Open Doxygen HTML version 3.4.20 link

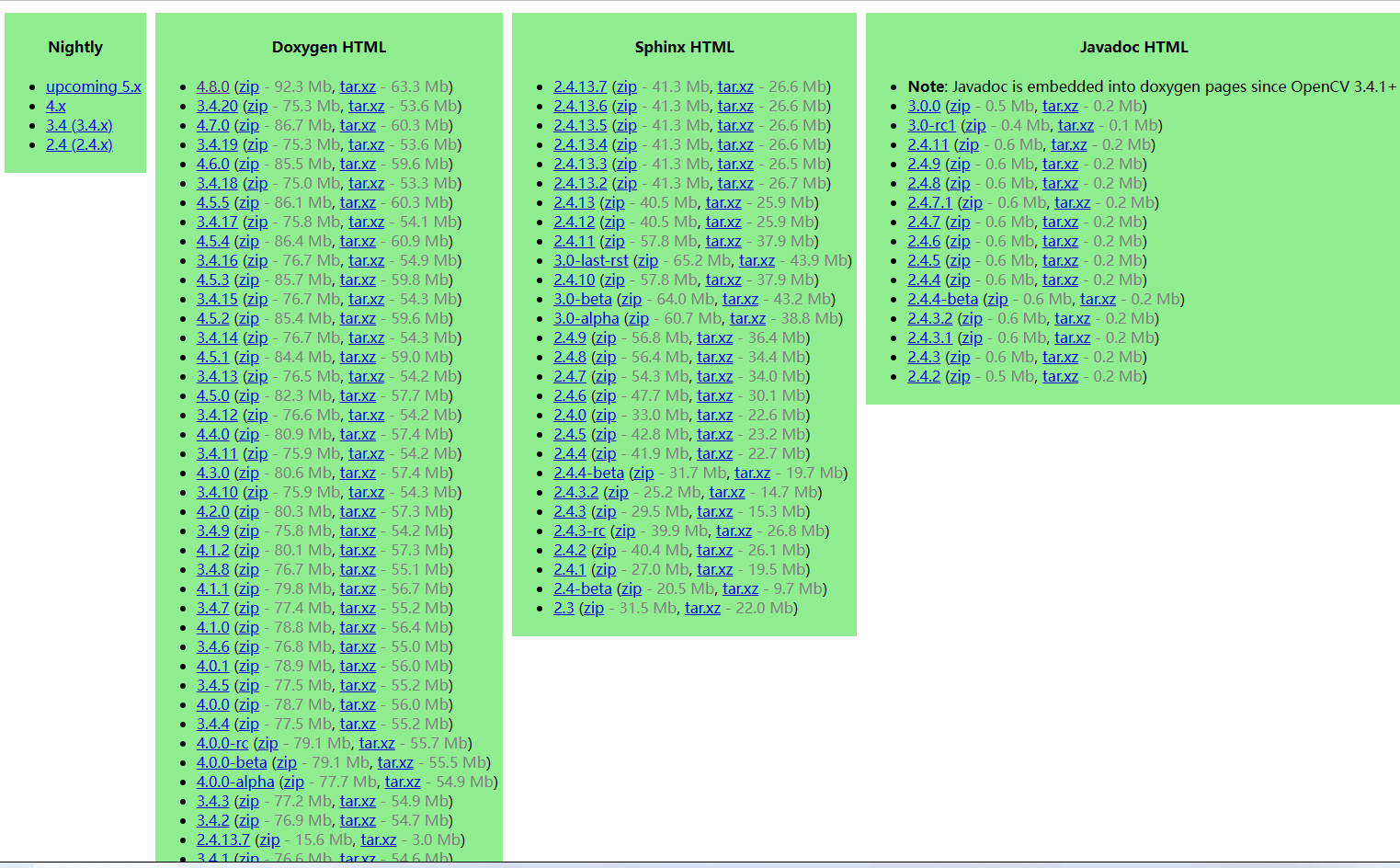click(217, 106)
